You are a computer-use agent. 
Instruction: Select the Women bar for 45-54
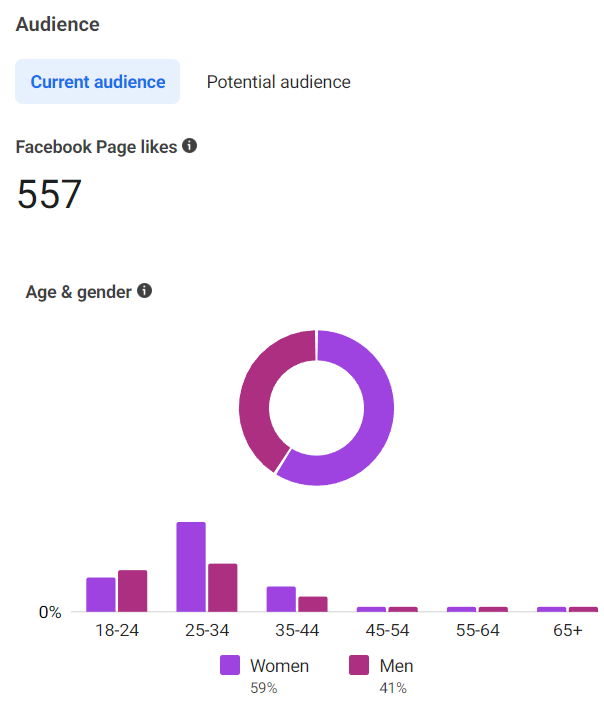click(x=371, y=609)
